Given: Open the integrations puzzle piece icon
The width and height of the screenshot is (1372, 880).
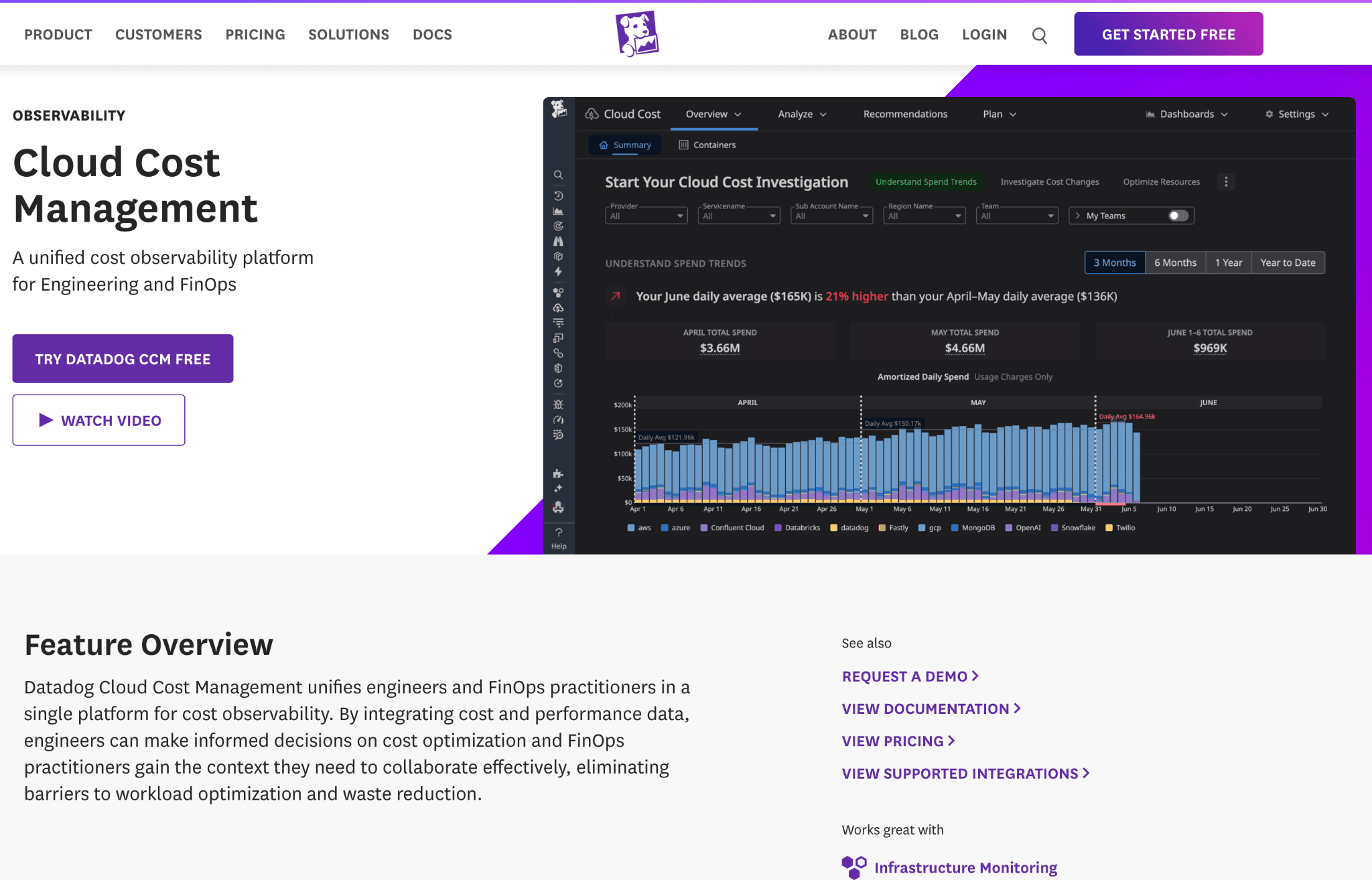Looking at the screenshot, I should pos(558,473).
